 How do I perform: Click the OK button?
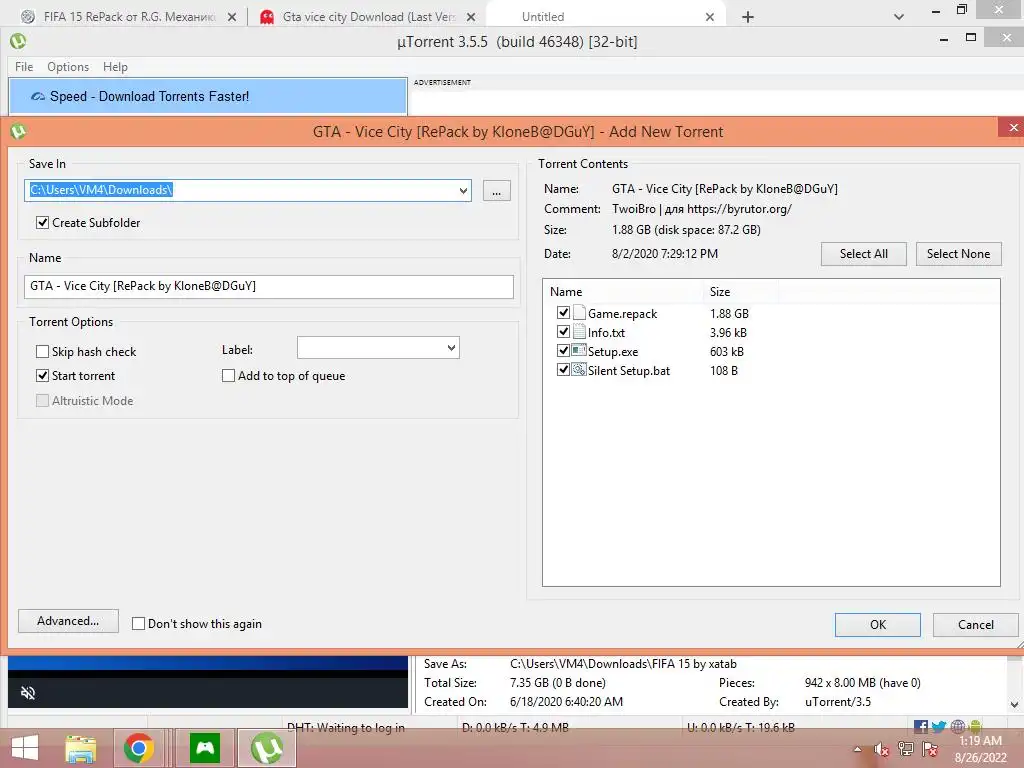(x=878, y=625)
